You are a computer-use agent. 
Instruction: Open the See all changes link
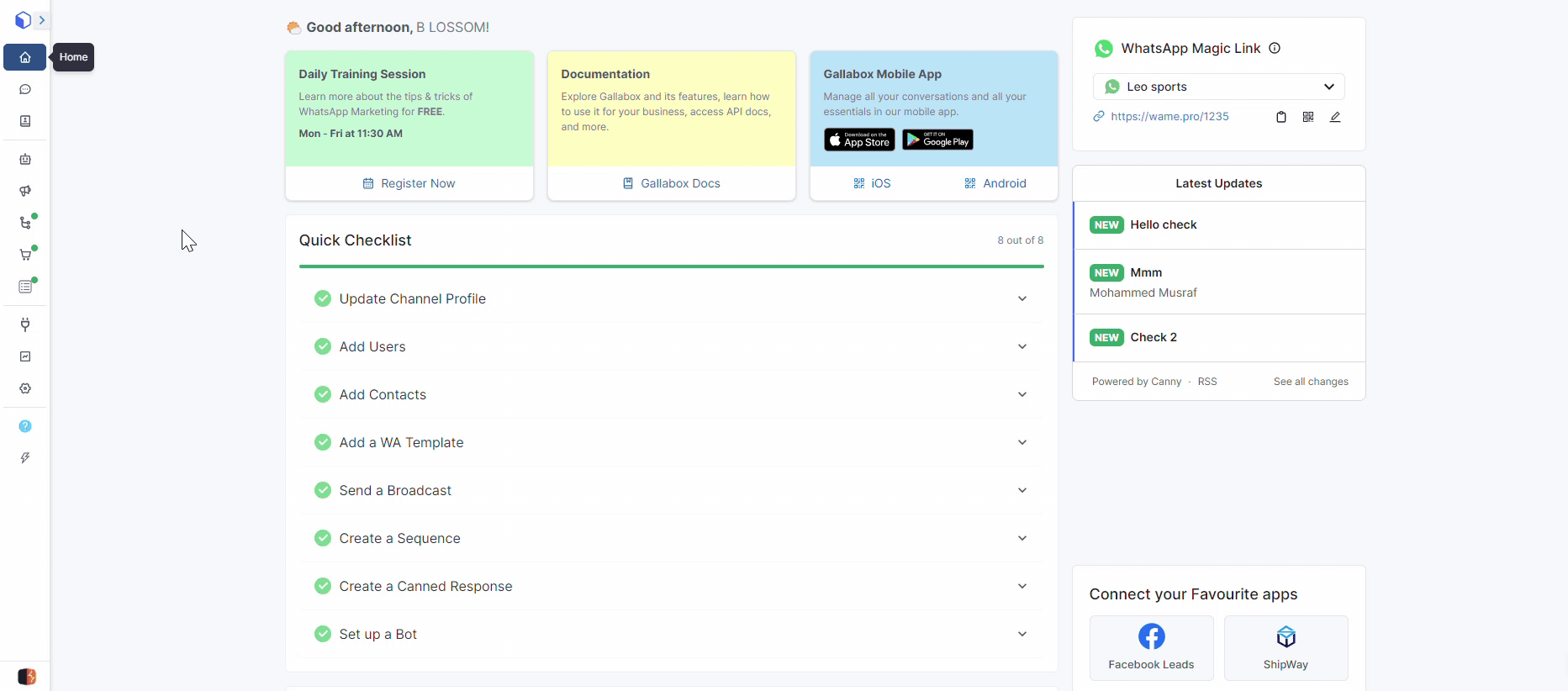pyautogui.click(x=1310, y=382)
